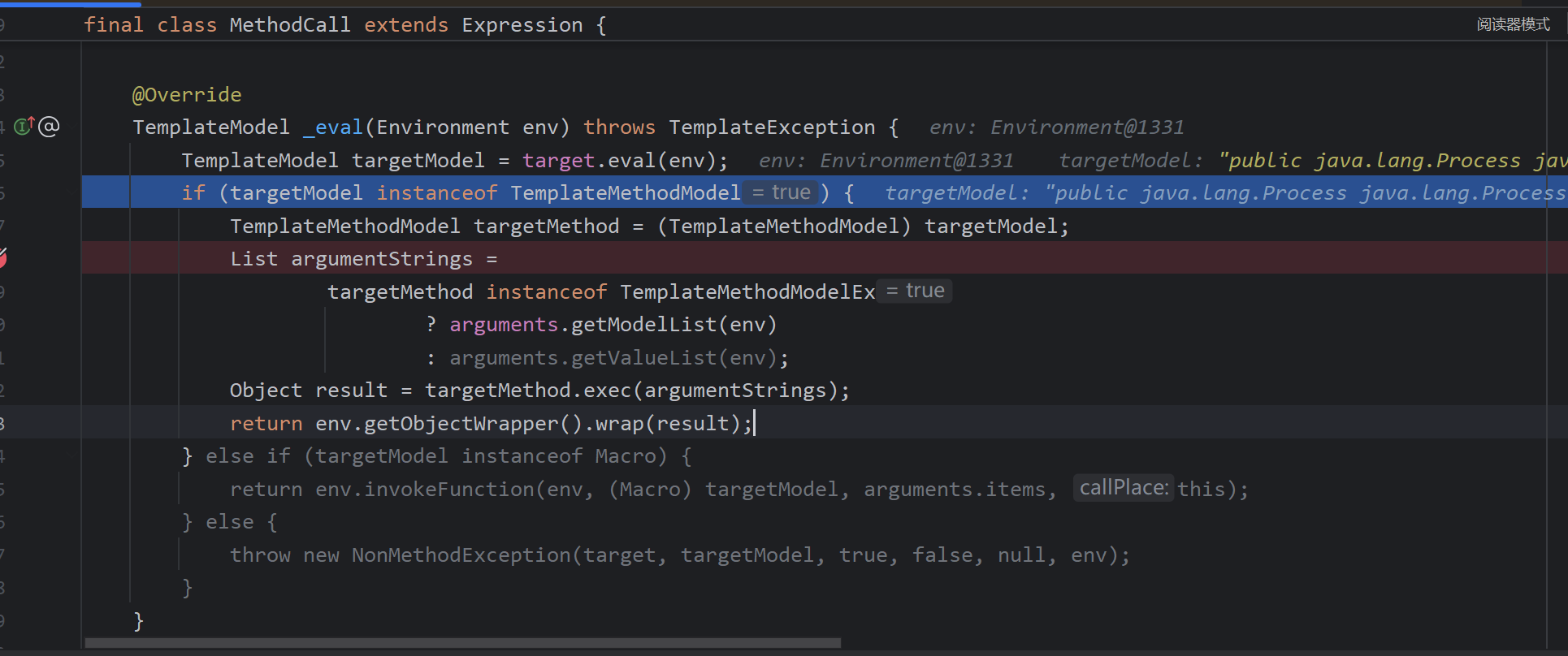Click the 'final' keyword in the sticky header
The width and height of the screenshot is (1568, 656).
(114, 25)
